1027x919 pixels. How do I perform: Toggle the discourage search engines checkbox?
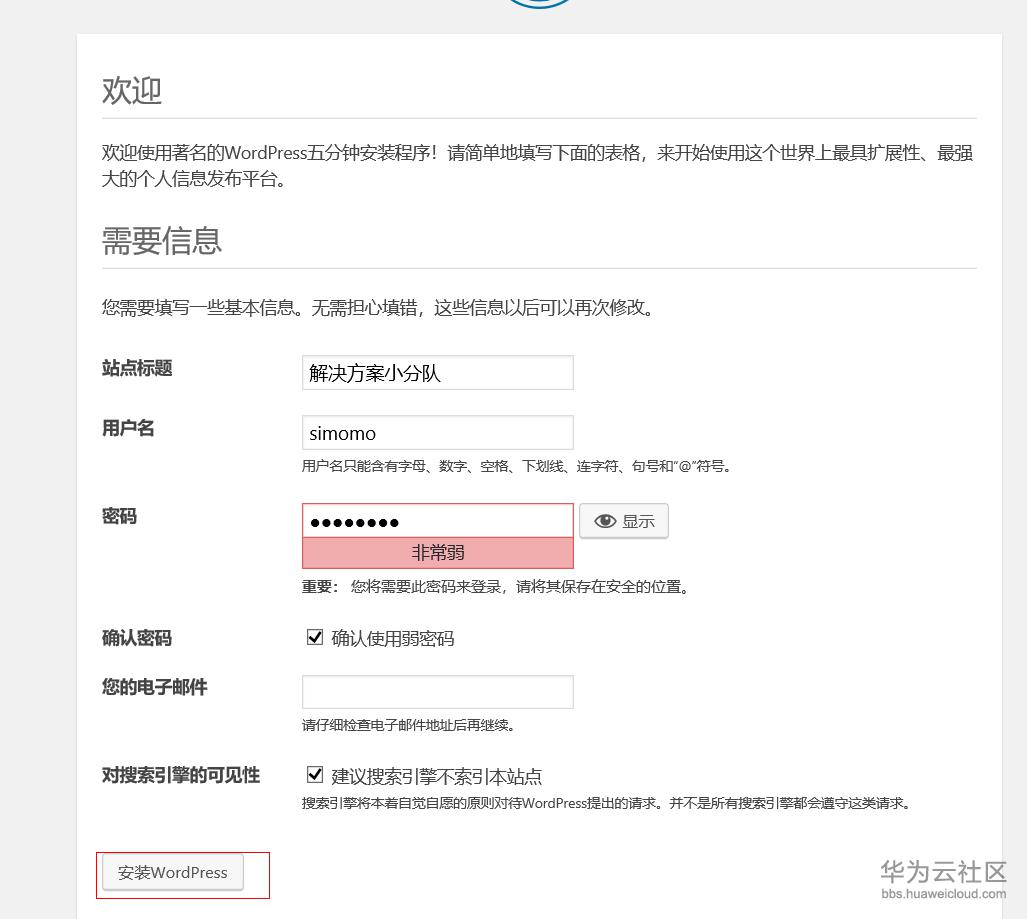(315, 775)
